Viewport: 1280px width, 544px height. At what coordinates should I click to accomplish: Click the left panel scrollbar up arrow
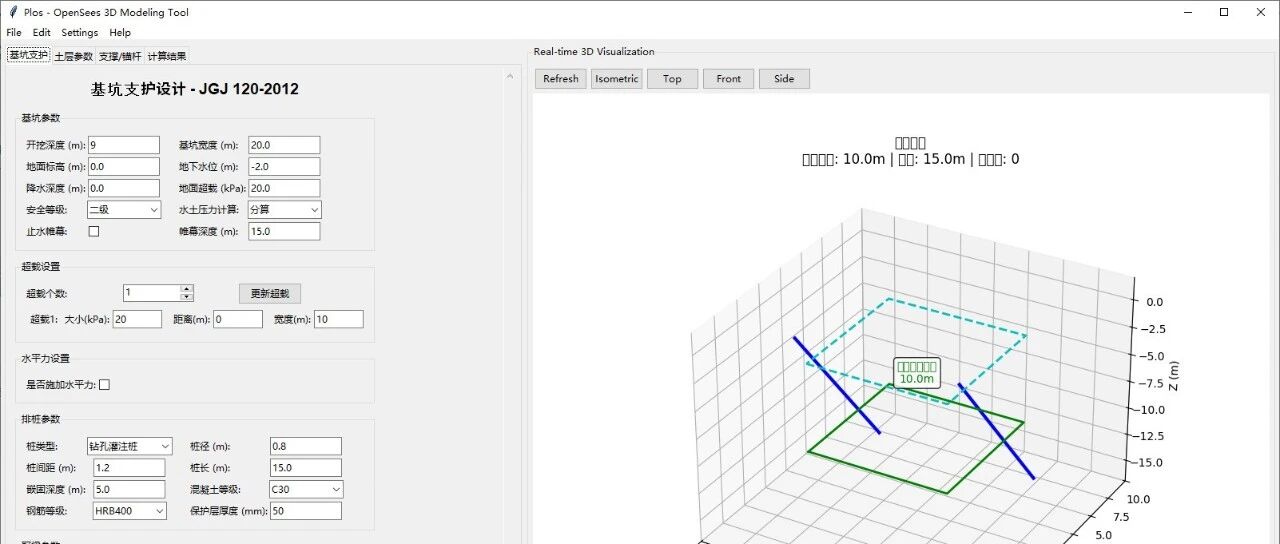click(x=510, y=77)
